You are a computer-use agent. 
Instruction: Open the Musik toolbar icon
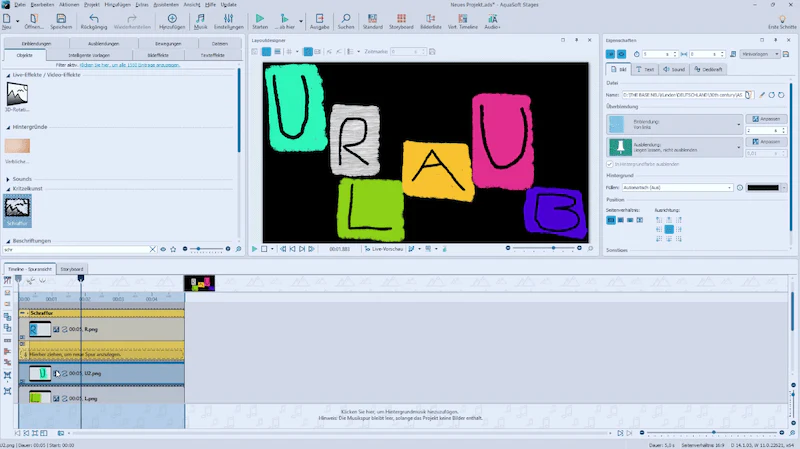pyautogui.click(x=201, y=19)
